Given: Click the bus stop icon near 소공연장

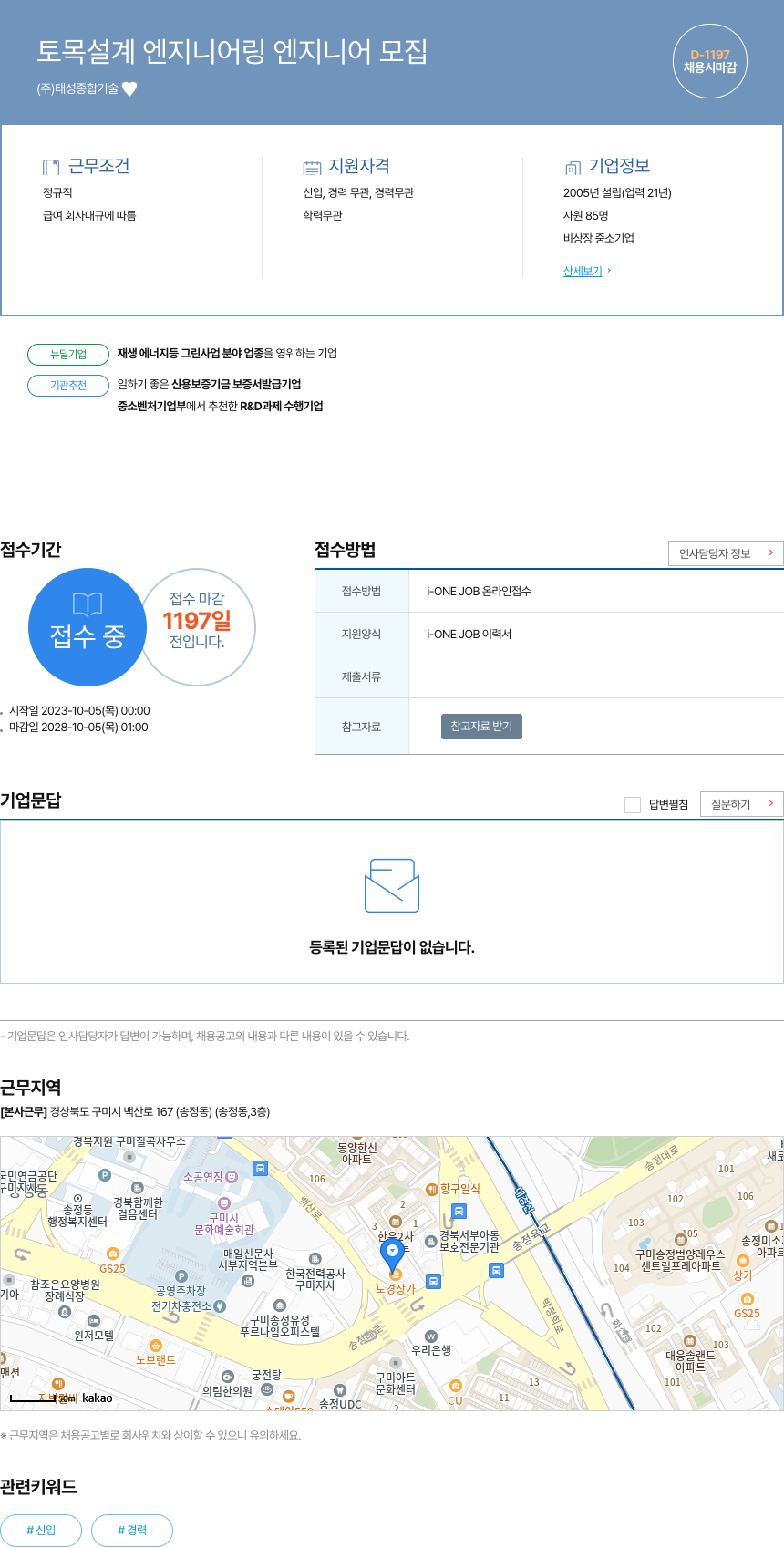Looking at the screenshot, I should tap(260, 1168).
